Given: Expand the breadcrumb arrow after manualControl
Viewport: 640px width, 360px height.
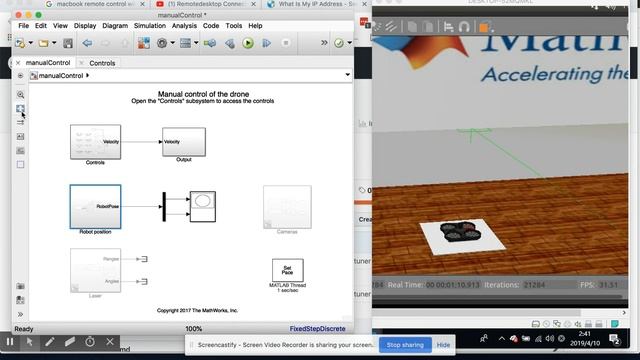Looking at the screenshot, I should [87, 76].
